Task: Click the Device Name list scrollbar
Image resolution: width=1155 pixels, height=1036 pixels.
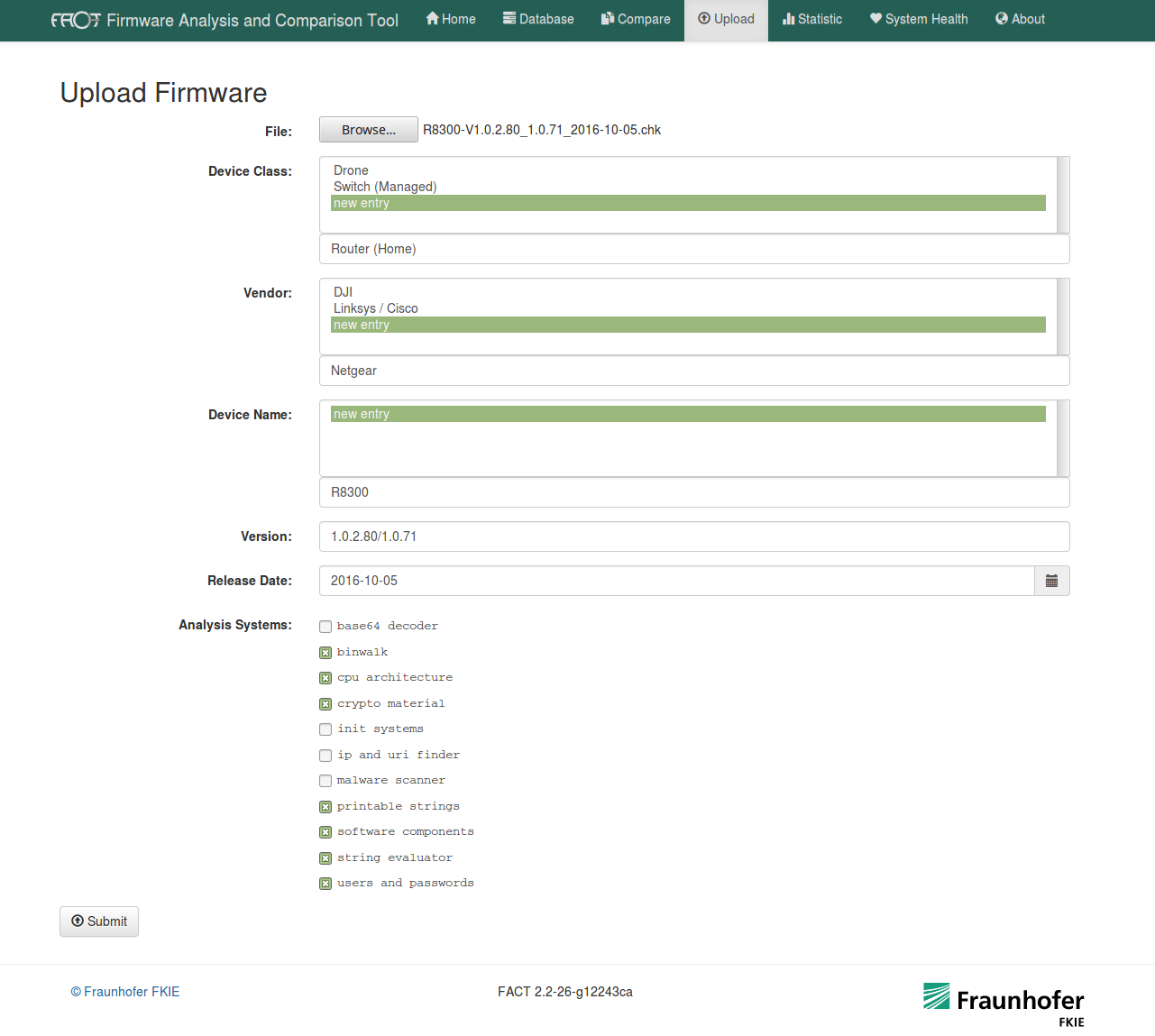Action: [x=1063, y=438]
